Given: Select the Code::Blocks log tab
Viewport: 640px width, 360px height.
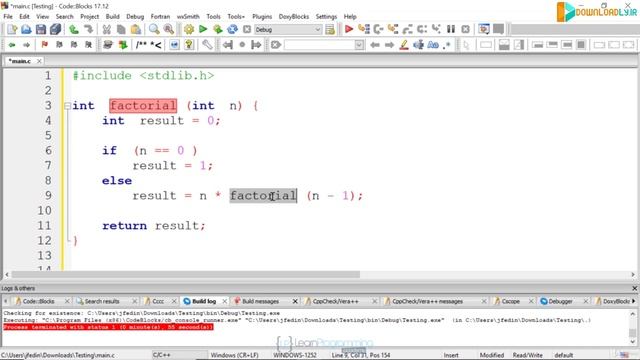Looking at the screenshot, I should [38, 301].
